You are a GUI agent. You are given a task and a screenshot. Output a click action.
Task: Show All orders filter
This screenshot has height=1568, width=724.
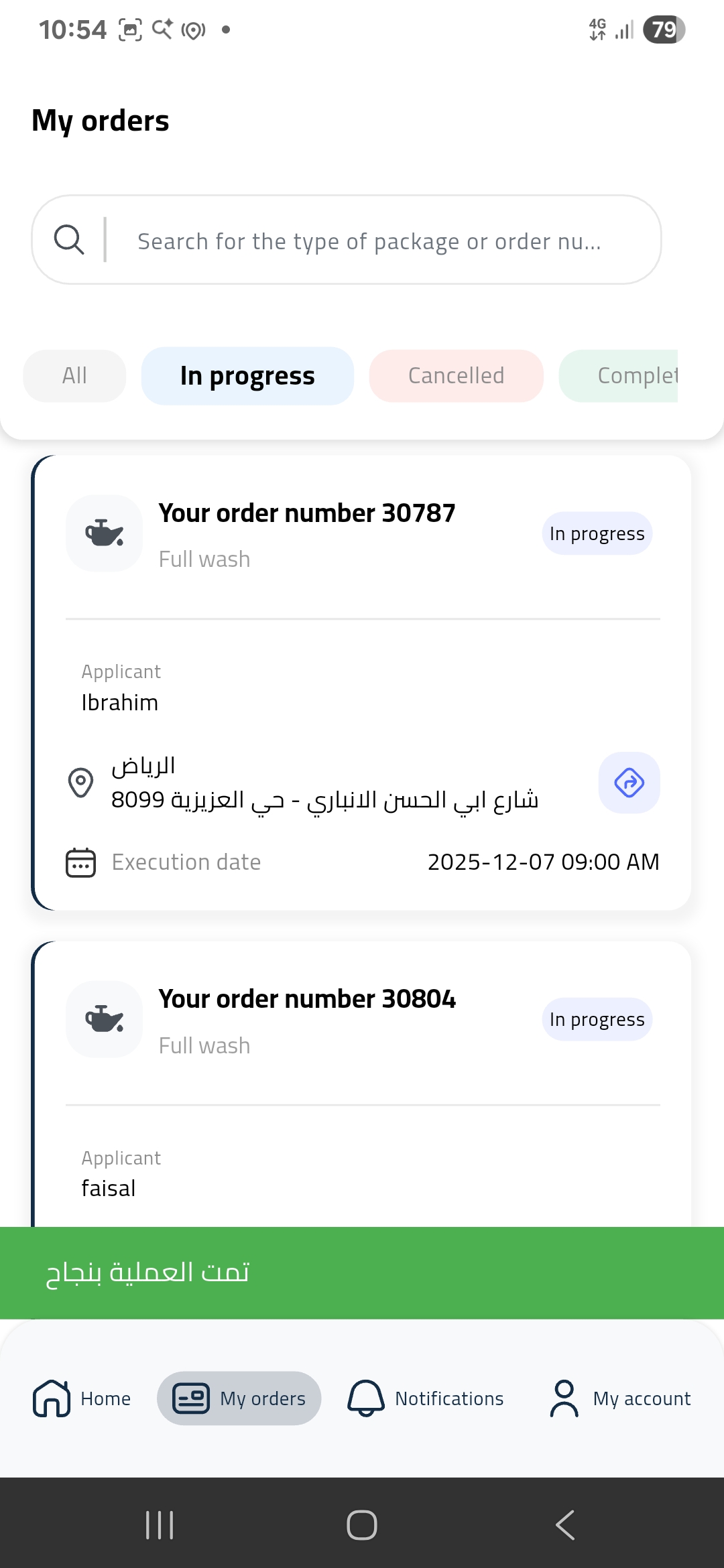point(74,376)
